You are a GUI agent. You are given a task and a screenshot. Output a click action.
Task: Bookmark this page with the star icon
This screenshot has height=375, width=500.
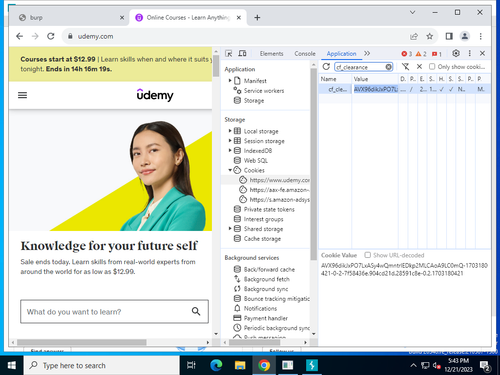430,36
